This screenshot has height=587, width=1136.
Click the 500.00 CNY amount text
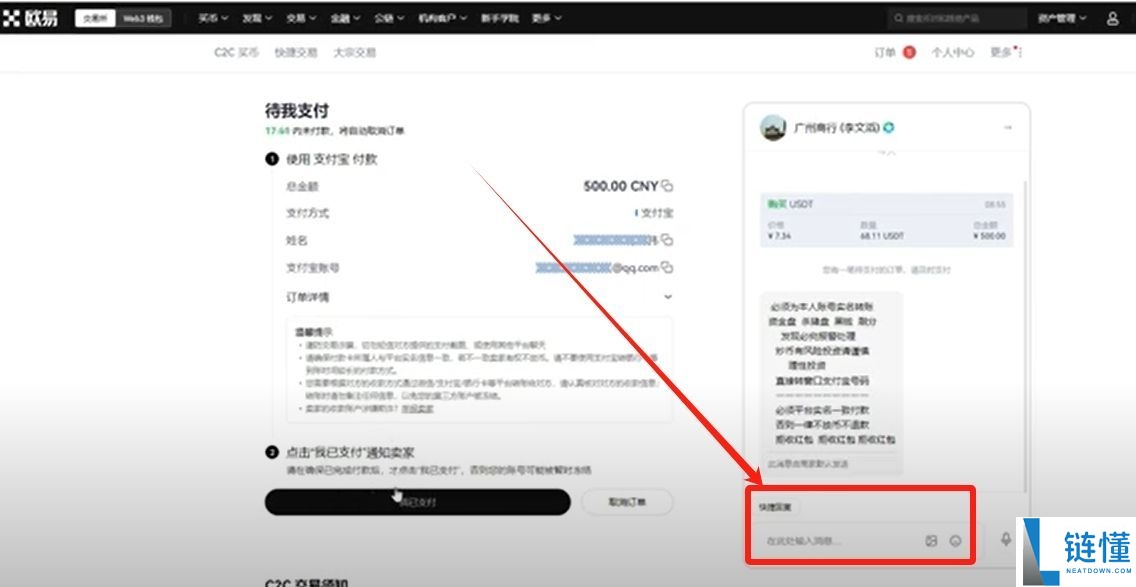(620, 186)
